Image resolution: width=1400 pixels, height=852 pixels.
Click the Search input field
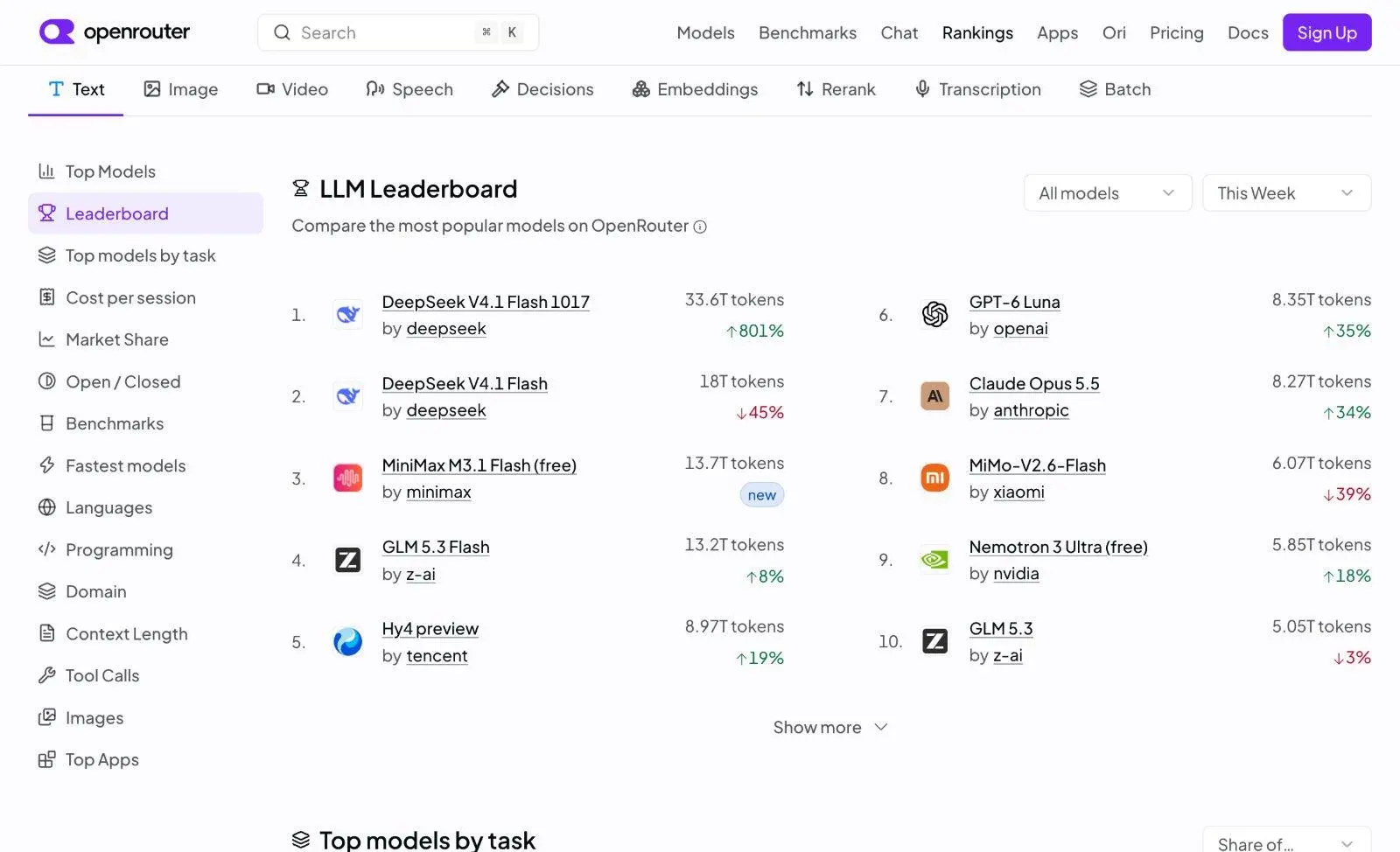point(398,32)
